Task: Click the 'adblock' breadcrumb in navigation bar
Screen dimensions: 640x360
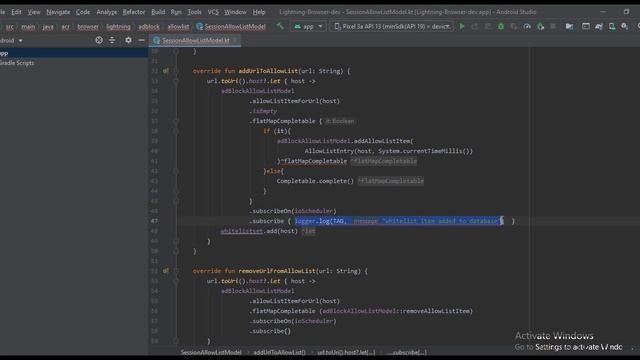Action: 149,27
